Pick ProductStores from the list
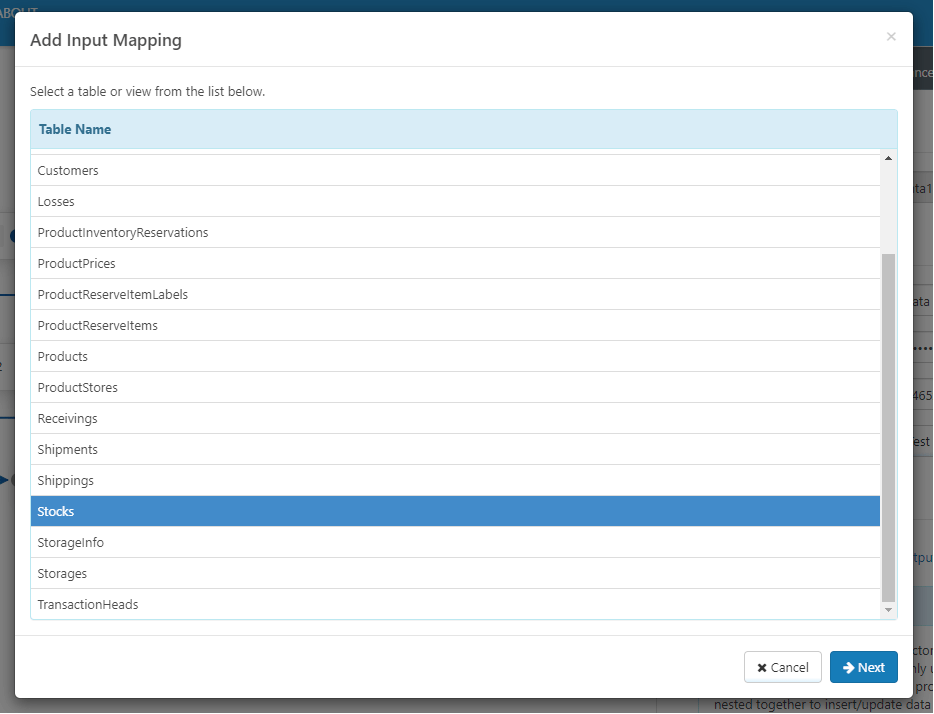This screenshot has width=934, height=714. point(78,388)
